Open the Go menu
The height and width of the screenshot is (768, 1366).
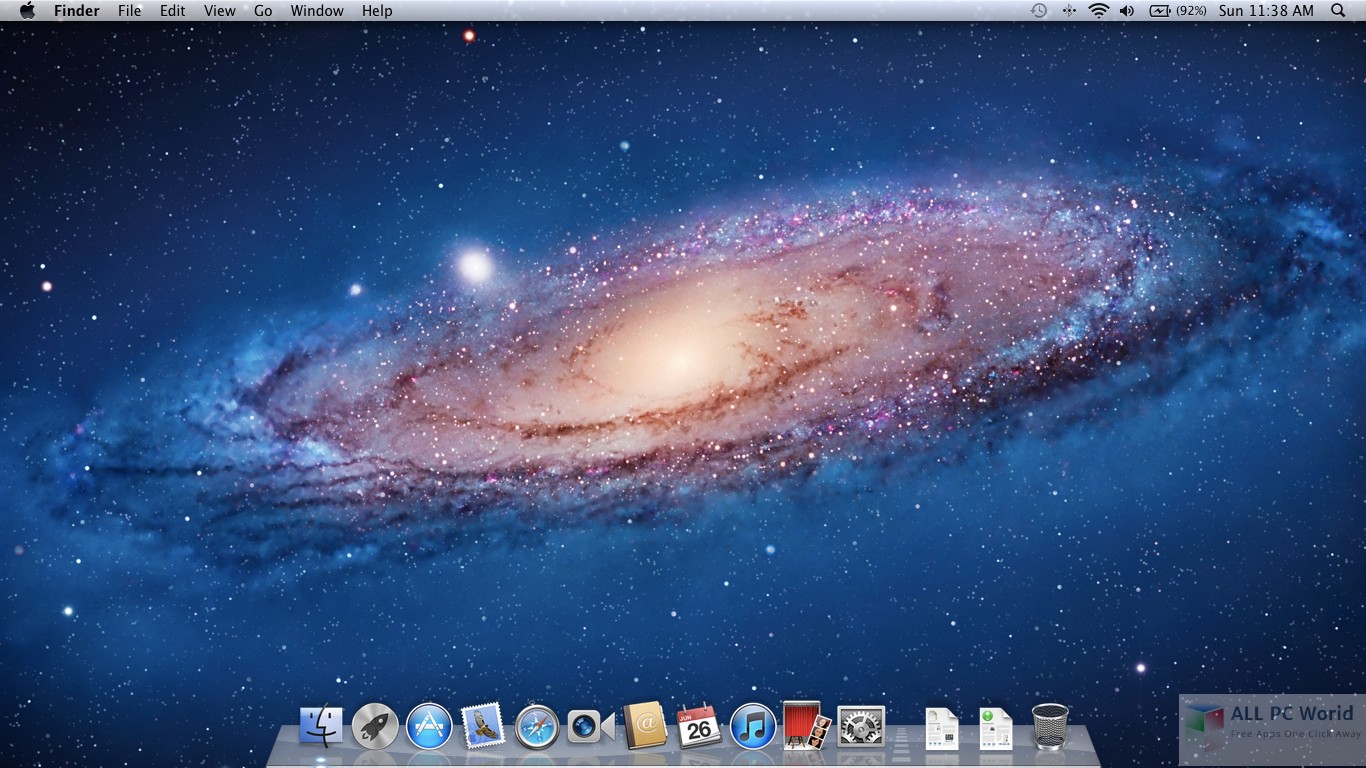[263, 11]
